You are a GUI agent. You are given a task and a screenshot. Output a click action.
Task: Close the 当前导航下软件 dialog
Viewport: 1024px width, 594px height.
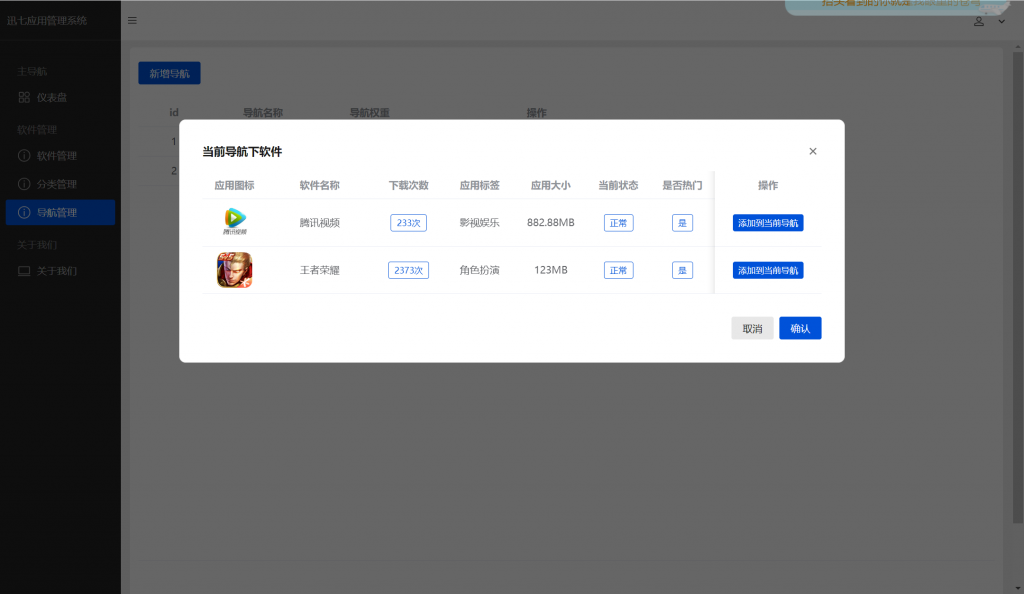[812, 151]
